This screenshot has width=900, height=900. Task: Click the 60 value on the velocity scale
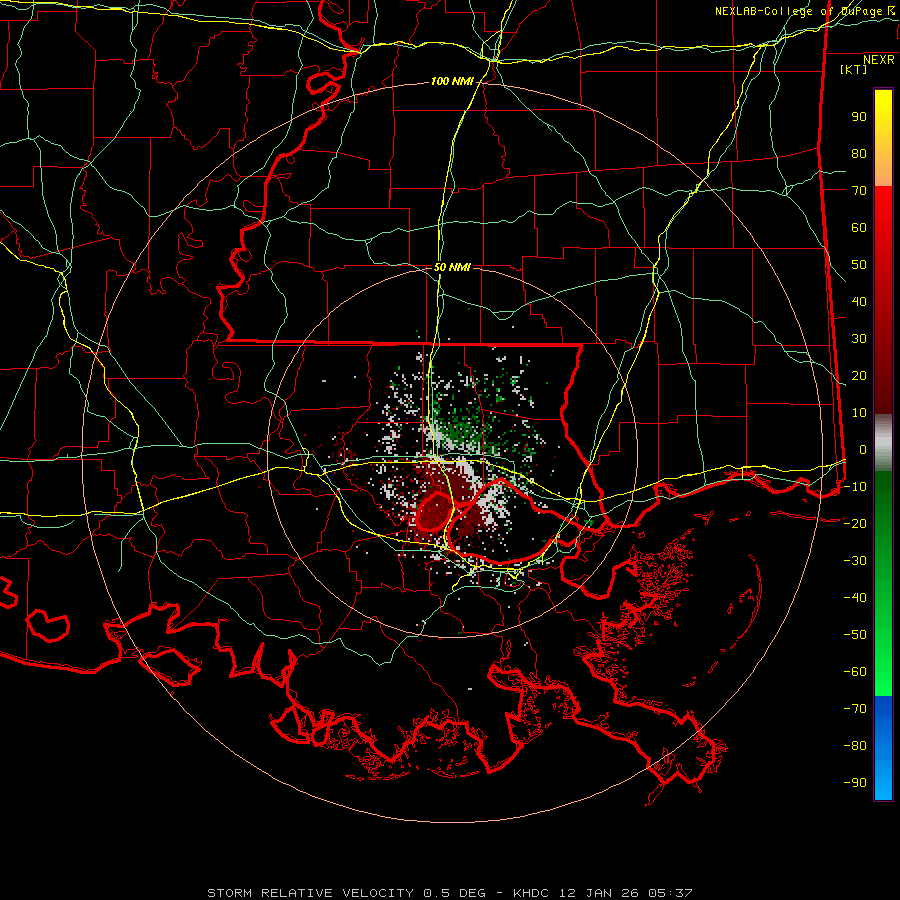pyautogui.click(x=859, y=228)
